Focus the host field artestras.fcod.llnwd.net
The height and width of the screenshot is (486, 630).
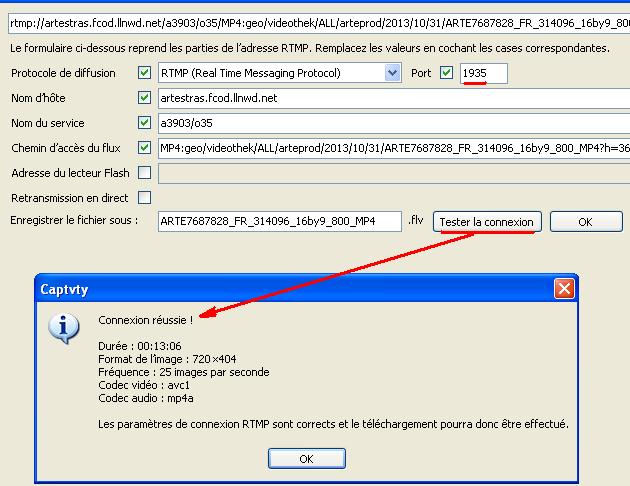pos(390,98)
